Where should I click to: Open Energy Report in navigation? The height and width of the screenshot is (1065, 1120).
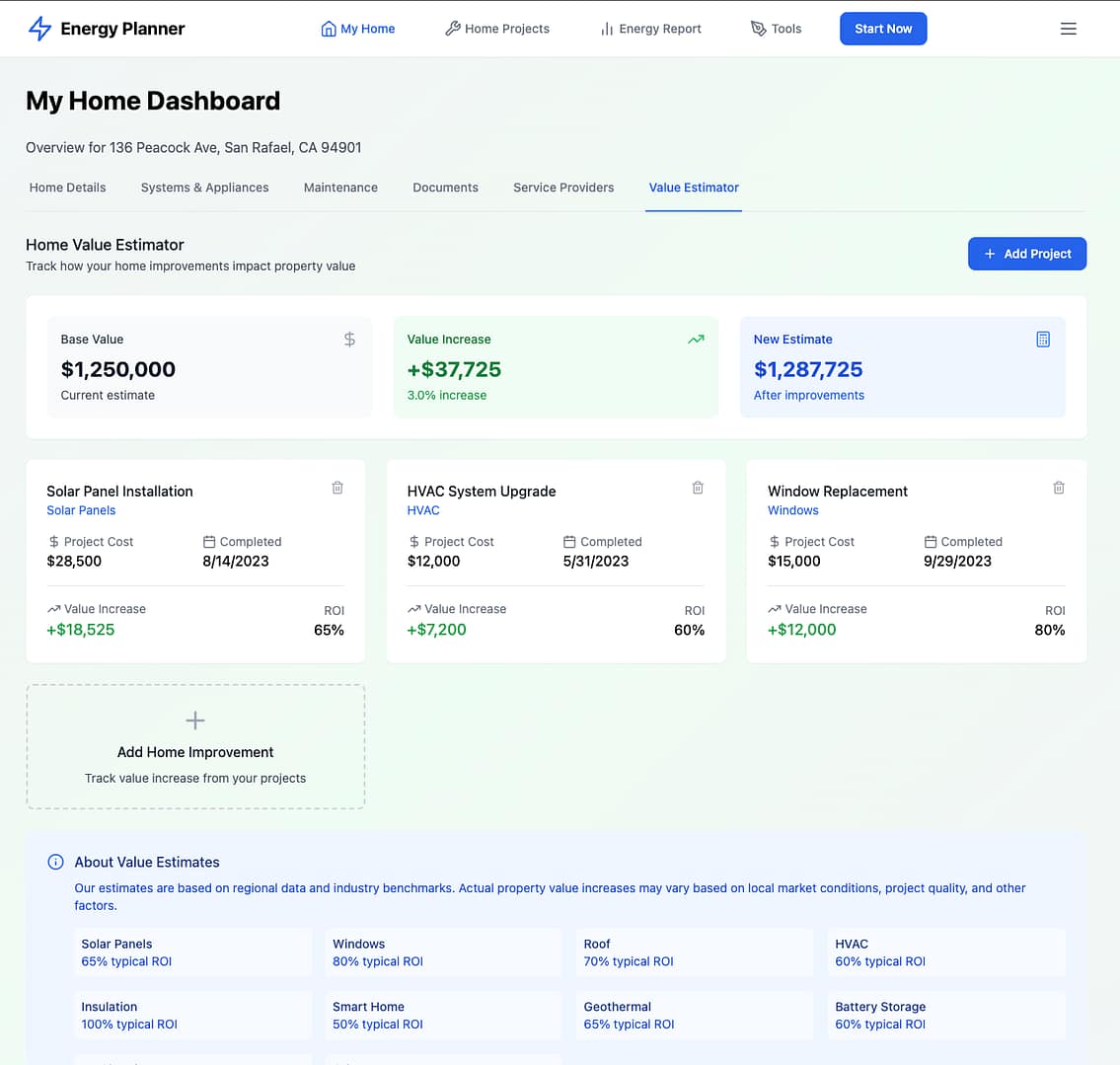650,29
